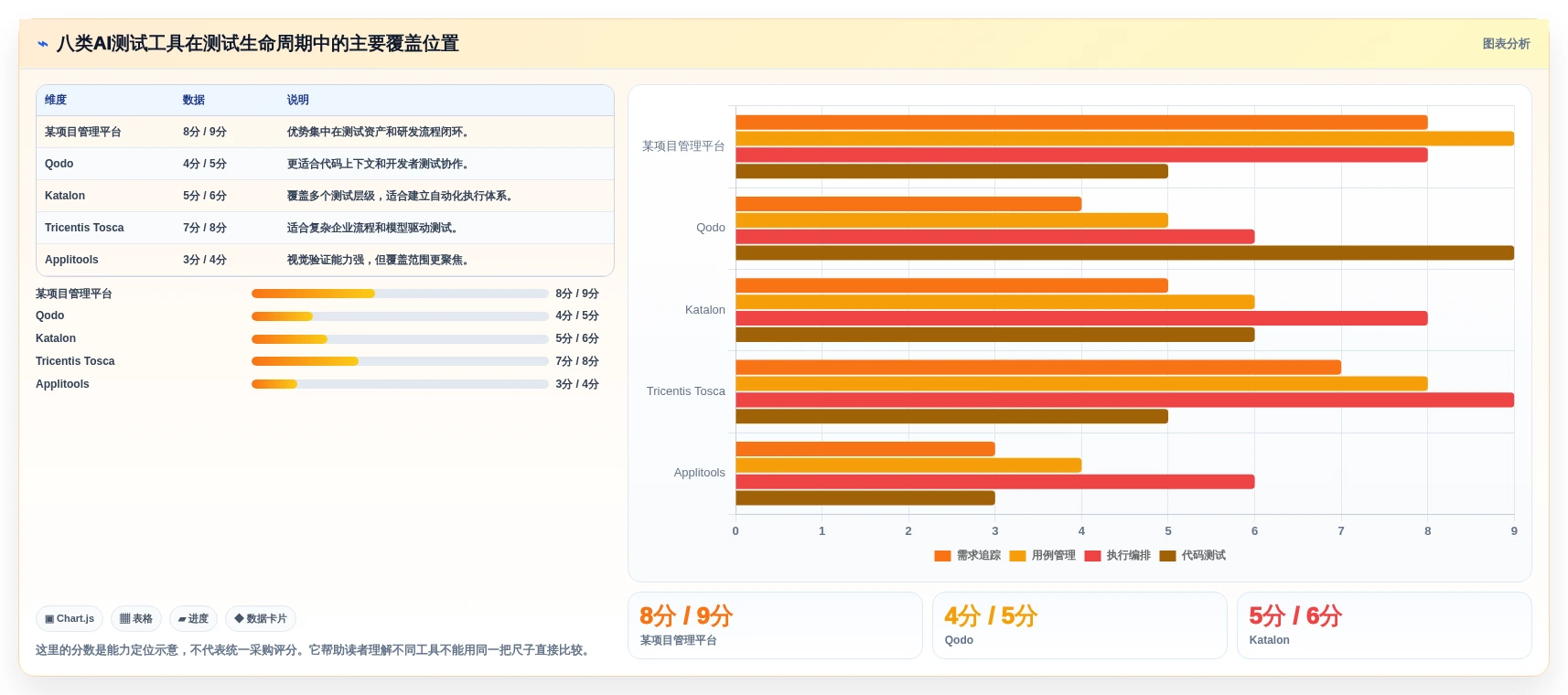Select the Katalon table row name
Screen dimensions: 1568x695
click(x=65, y=197)
